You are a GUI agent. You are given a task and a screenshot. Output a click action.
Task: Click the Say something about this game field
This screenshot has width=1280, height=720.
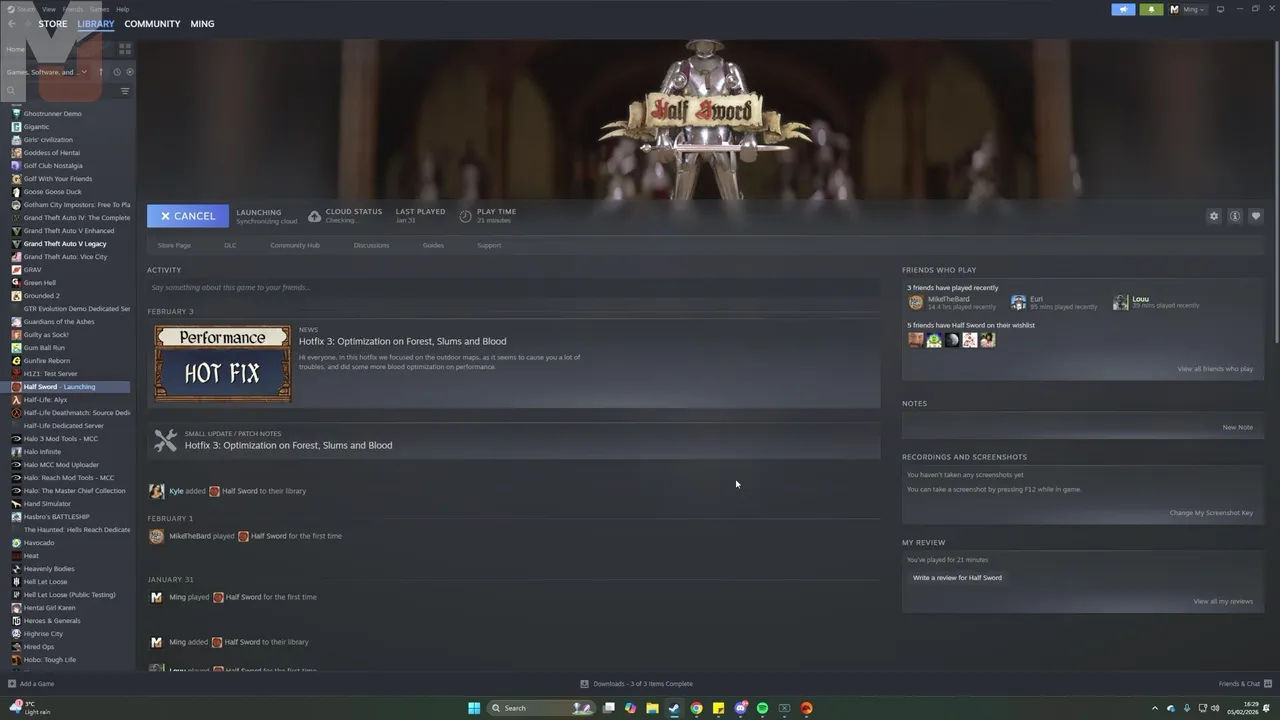point(514,288)
